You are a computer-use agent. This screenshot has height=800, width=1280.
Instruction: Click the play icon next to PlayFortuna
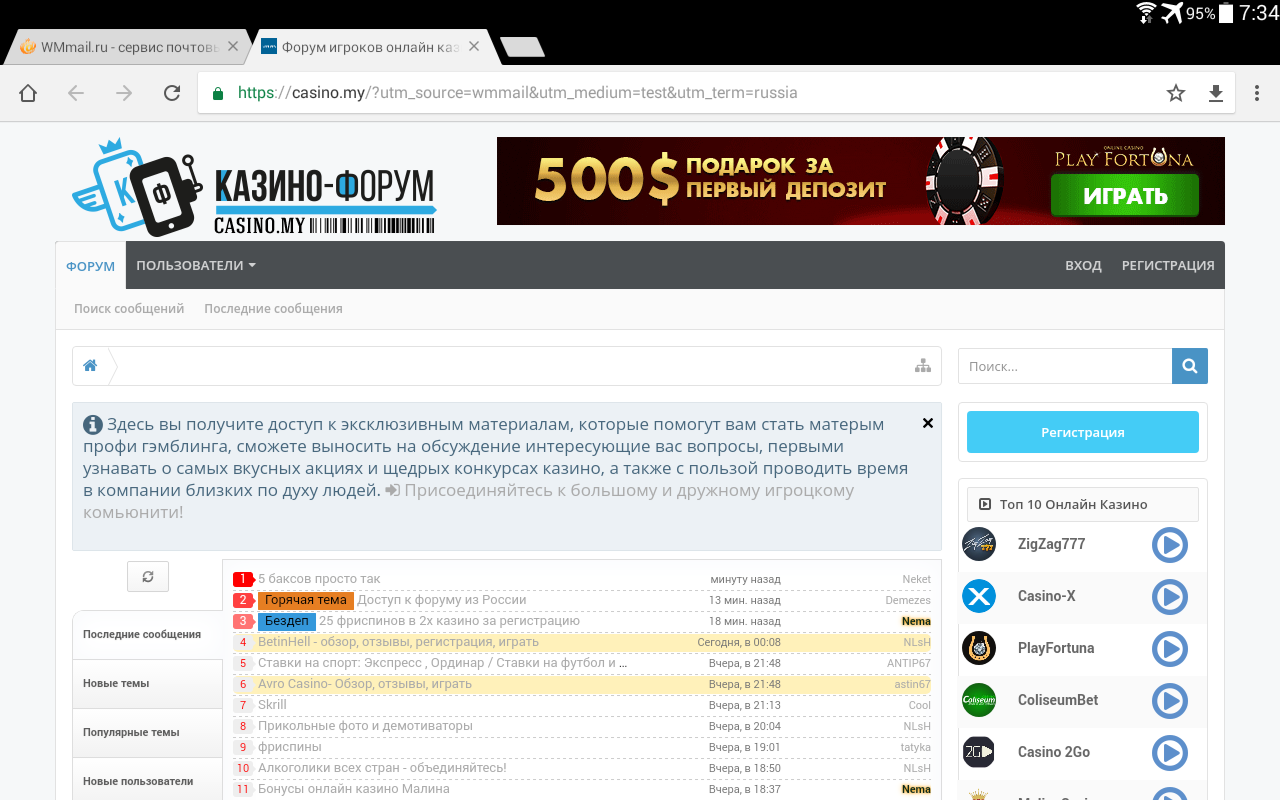(x=1169, y=649)
